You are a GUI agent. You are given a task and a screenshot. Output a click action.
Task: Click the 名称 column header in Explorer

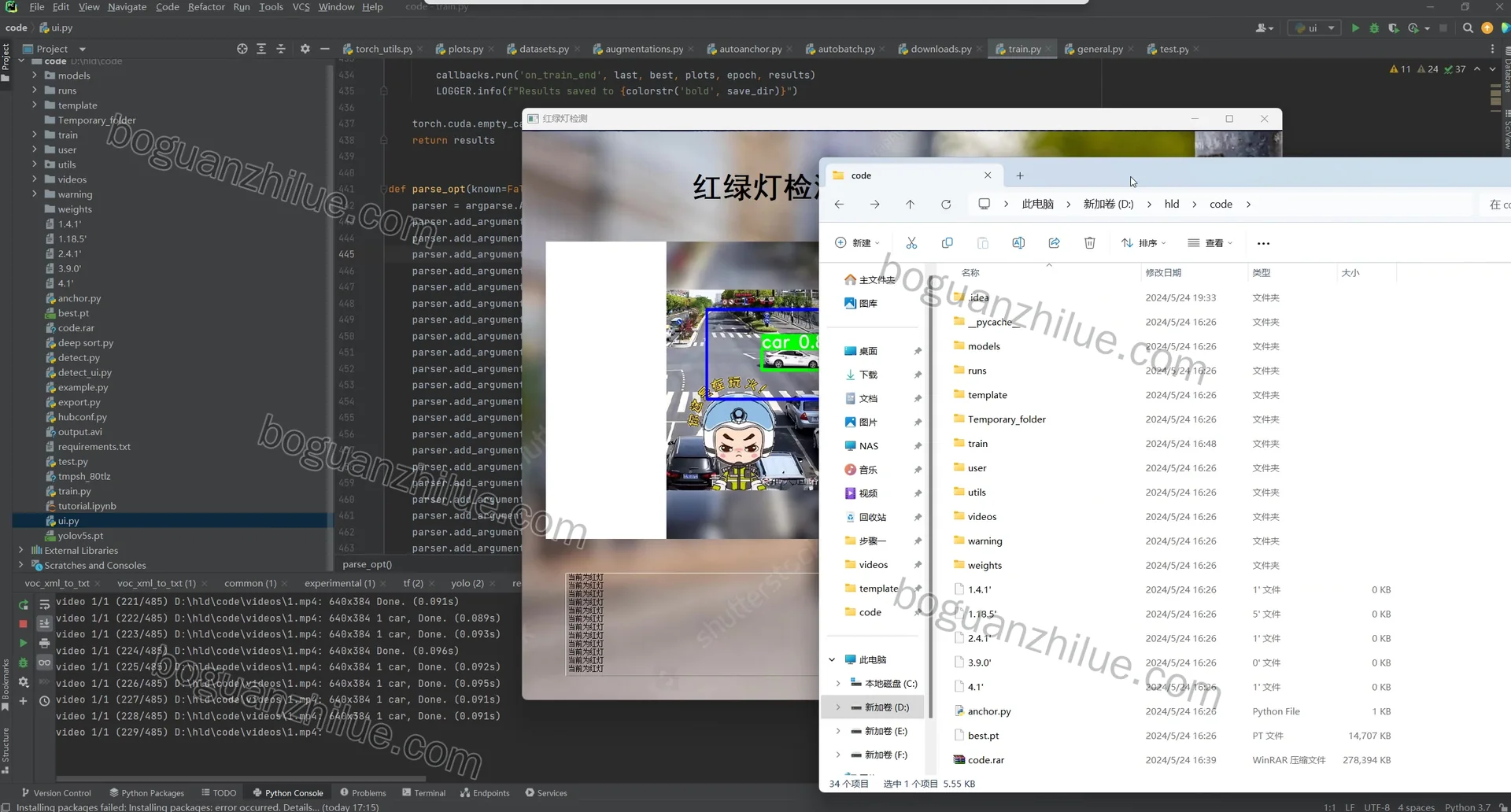point(970,272)
